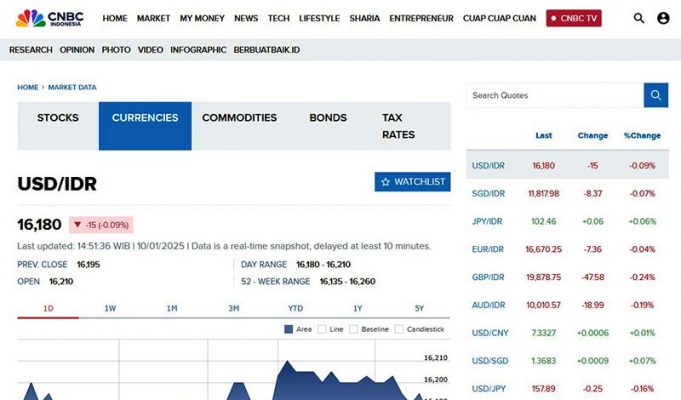The image size is (681, 400).
Task: Open the search magnifier icon in header
Action: click(x=639, y=18)
